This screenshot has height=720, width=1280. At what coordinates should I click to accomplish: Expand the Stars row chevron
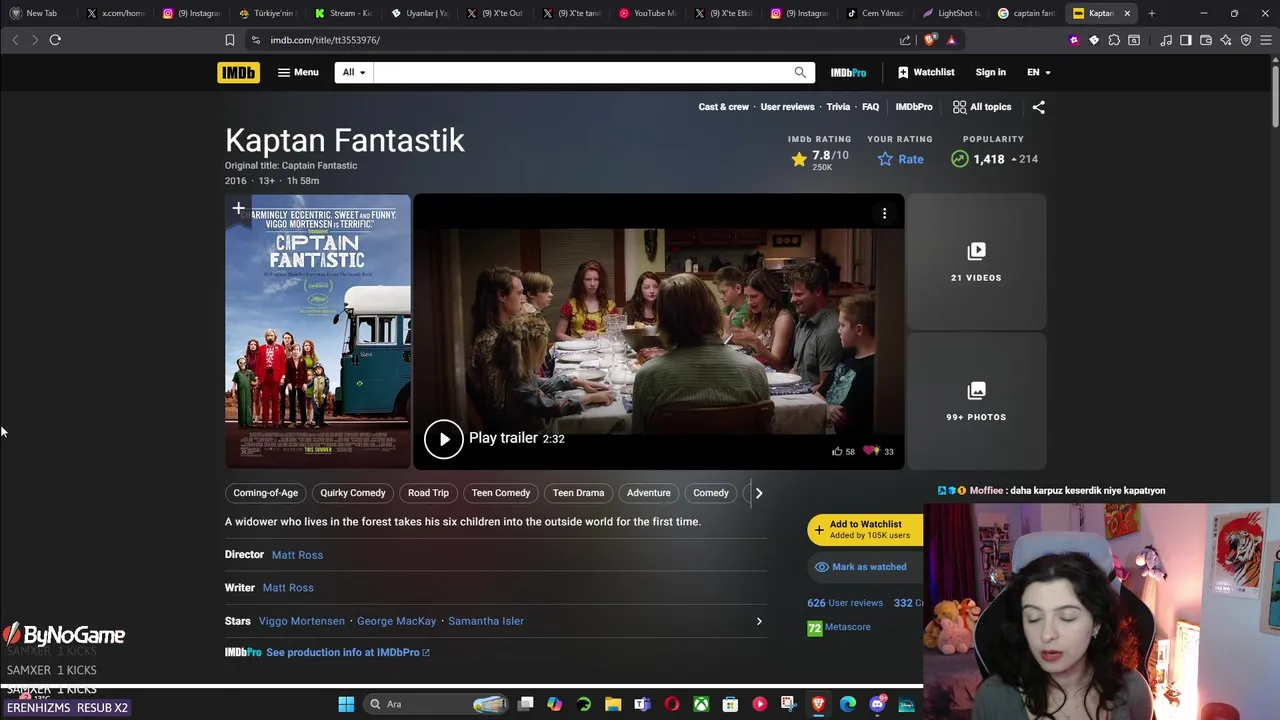click(x=759, y=621)
